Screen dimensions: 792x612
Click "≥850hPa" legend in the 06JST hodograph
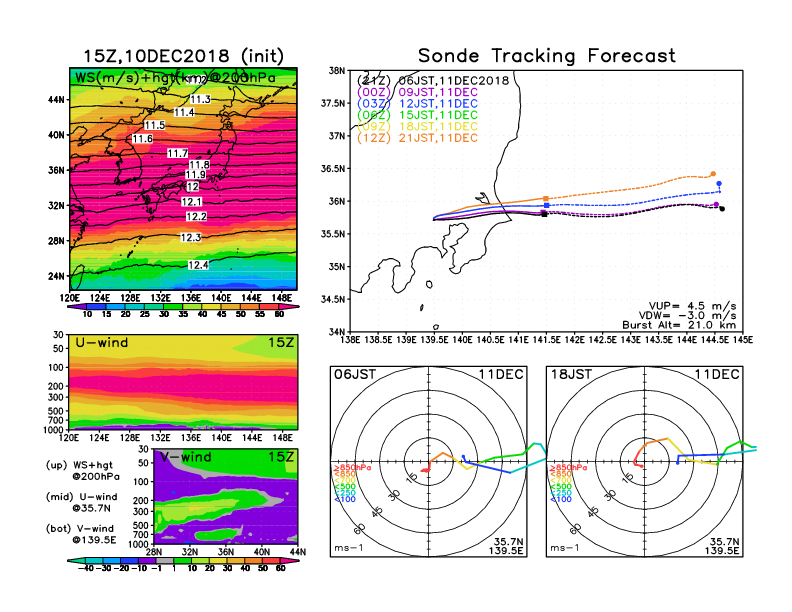coord(352,468)
